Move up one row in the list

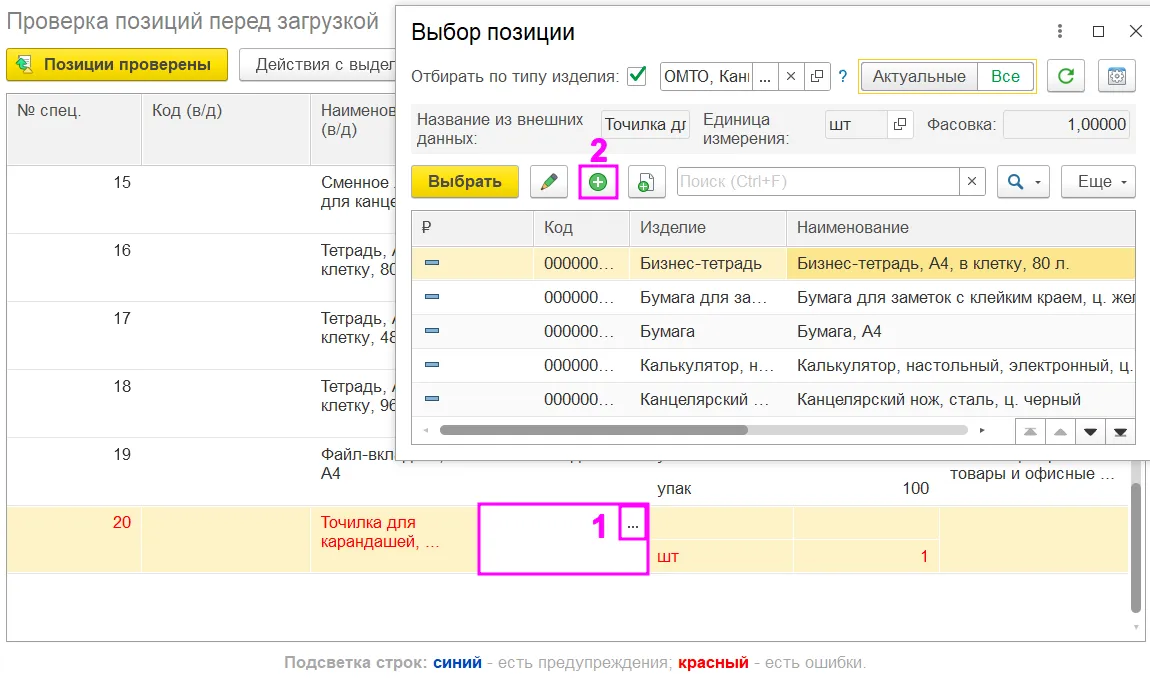click(1061, 431)
